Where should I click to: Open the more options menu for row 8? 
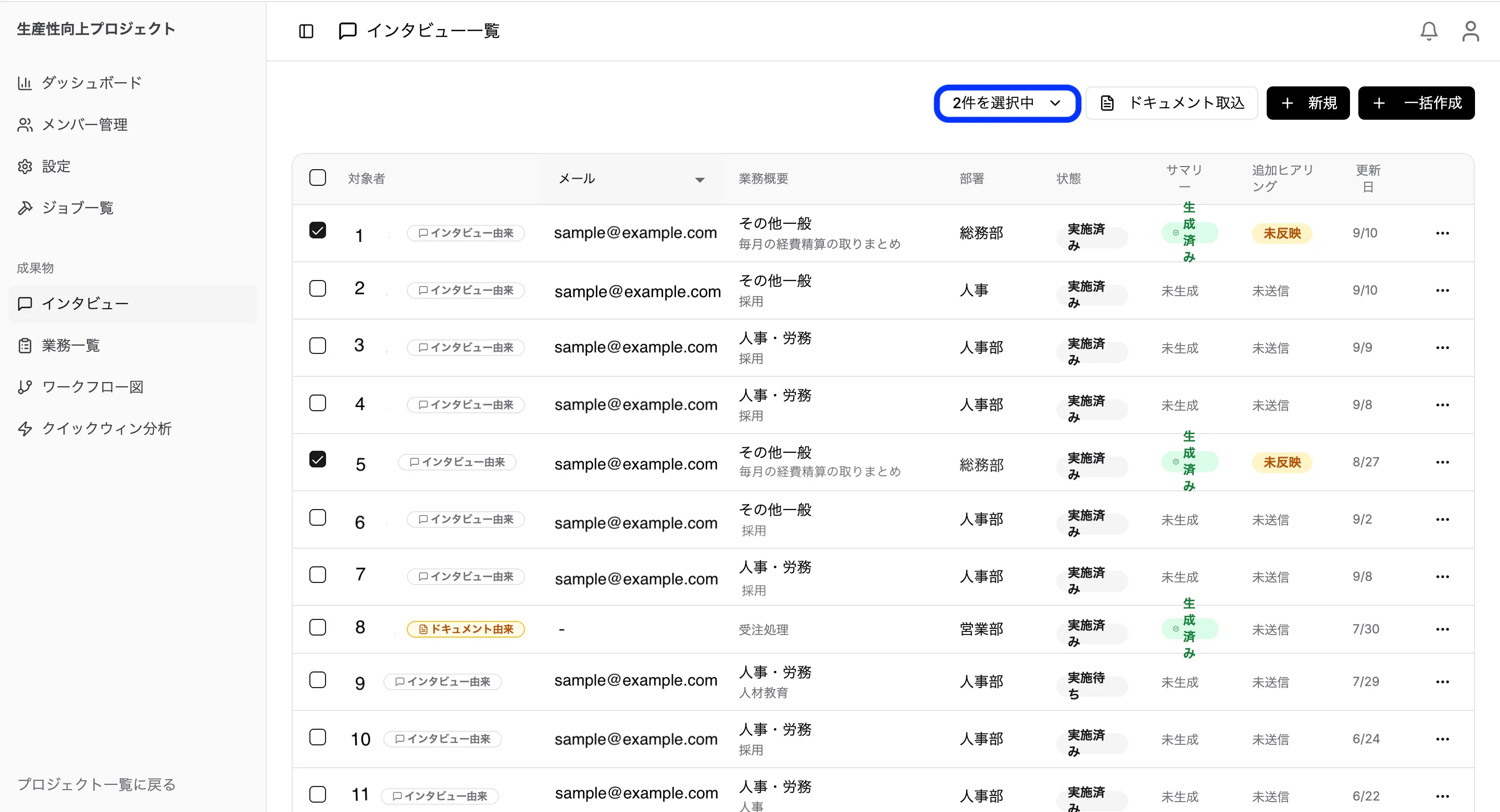coord(1442,629)
